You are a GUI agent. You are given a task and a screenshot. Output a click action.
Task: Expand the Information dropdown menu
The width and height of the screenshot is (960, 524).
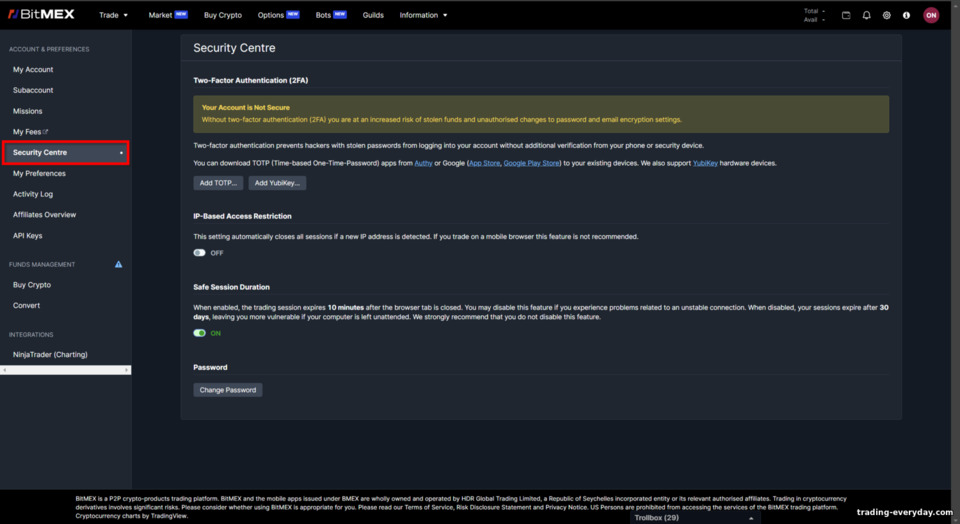[x=423, y=15]
